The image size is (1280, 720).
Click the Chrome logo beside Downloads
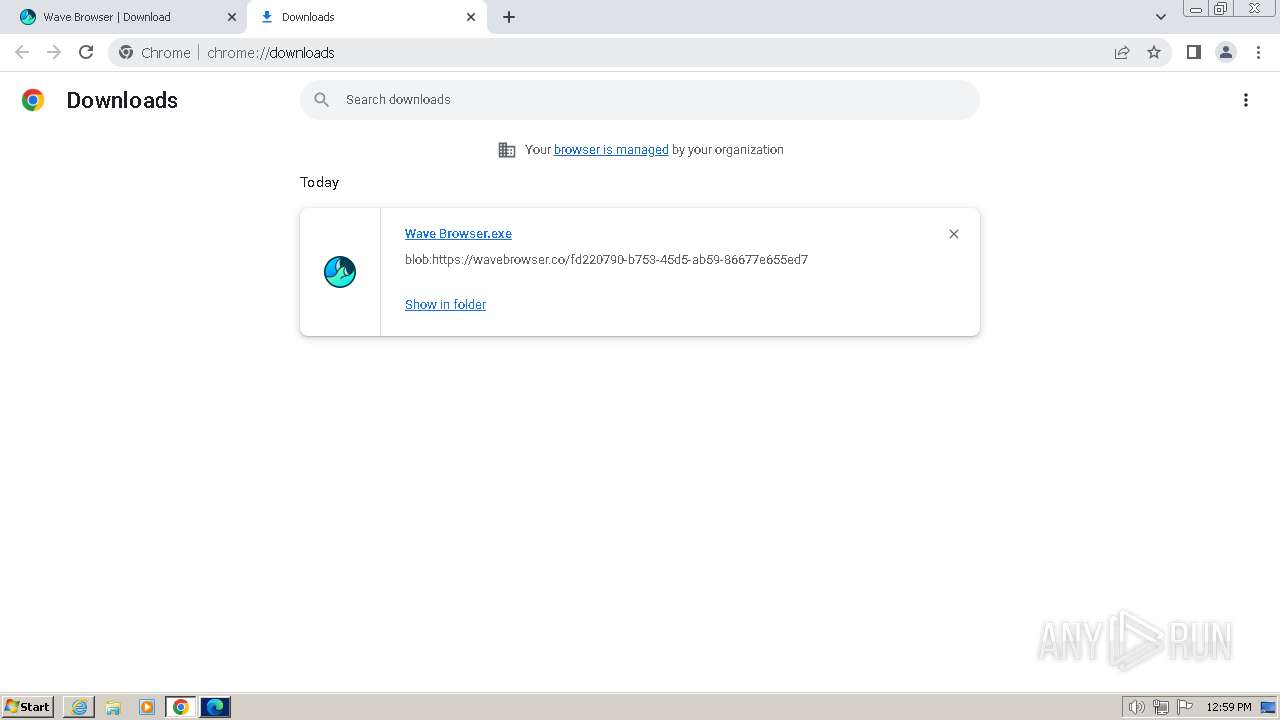(33, 100)
